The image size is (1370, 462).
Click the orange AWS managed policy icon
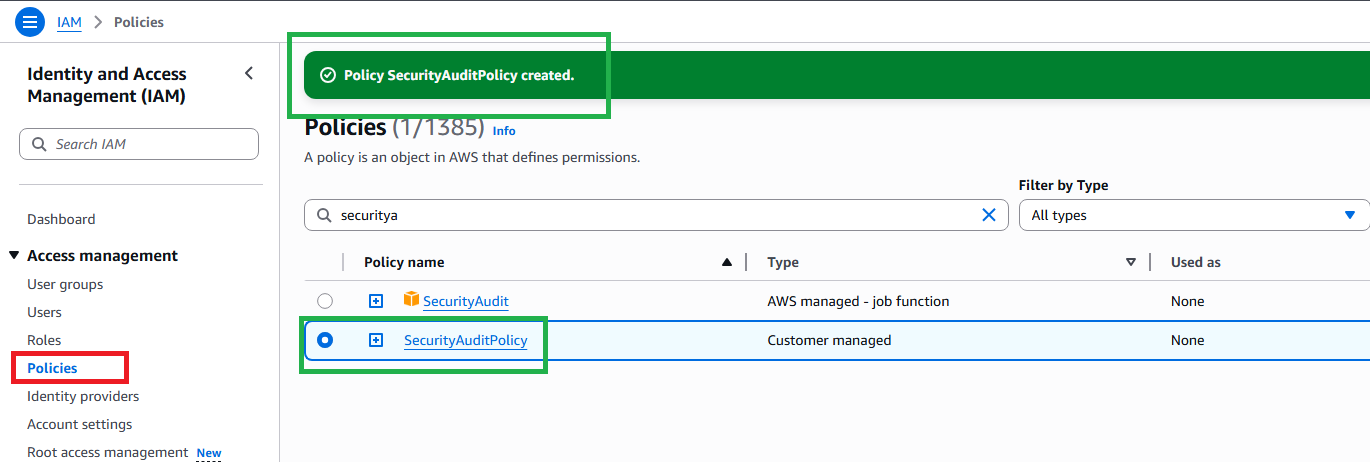[411, 299]
